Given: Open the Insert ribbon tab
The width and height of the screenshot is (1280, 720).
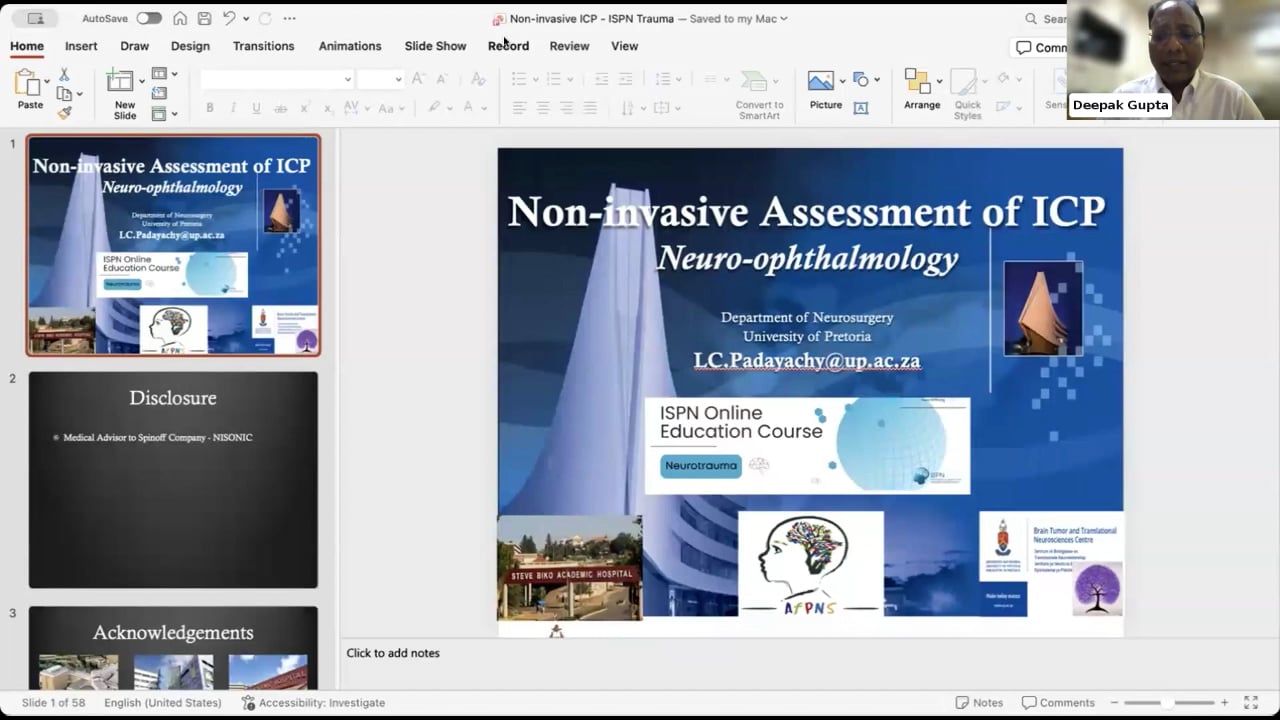Looking at the screenshot, I should [x=81, y=46].
